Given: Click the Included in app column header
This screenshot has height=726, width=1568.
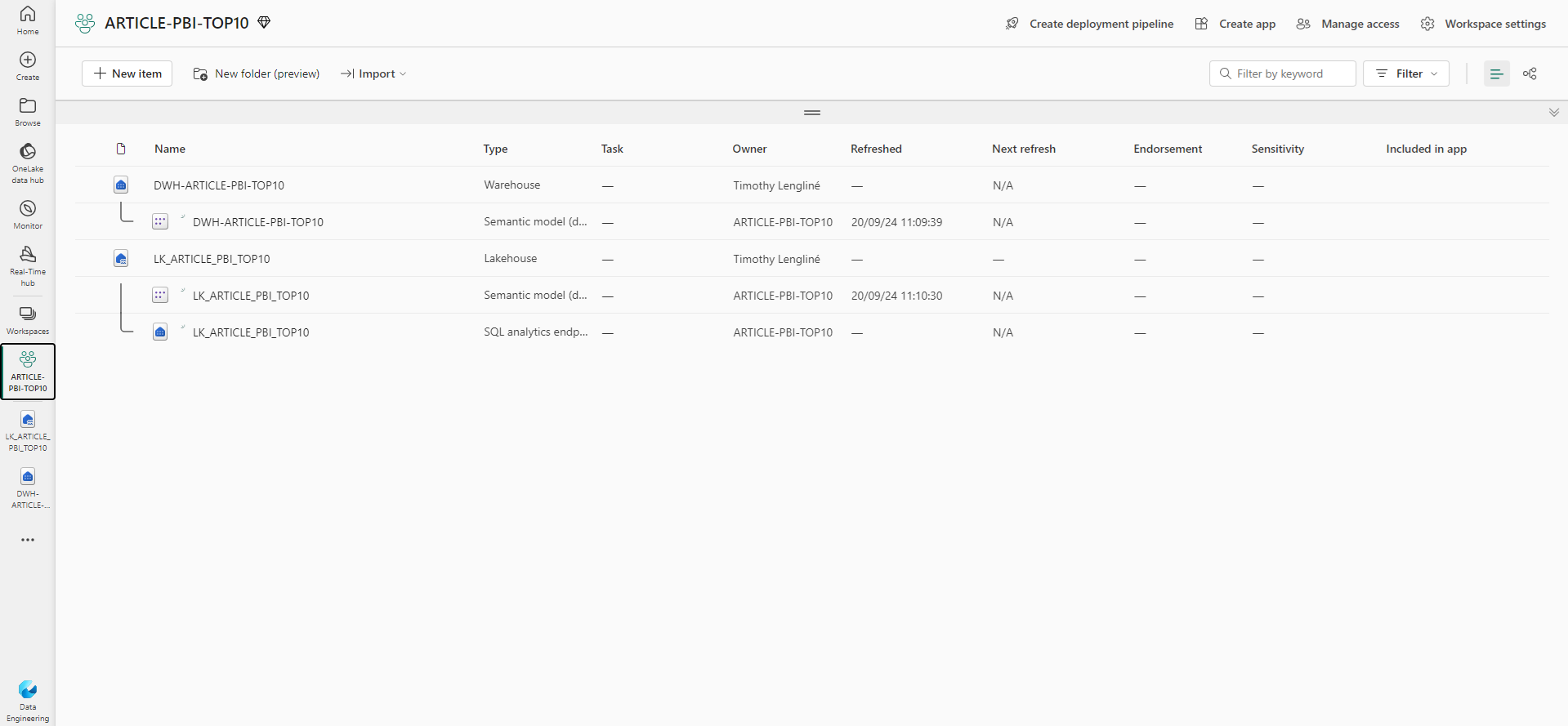Looking at the screenshot, I should (x=1427, y=149).
